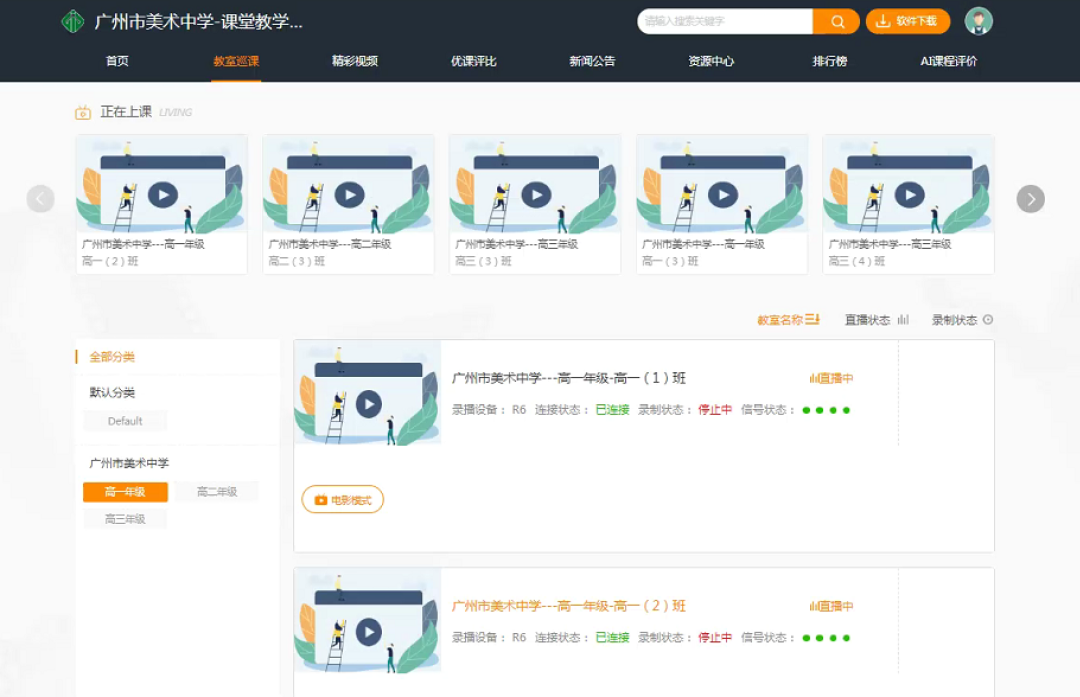
Task: Sort classrooms by 录制状态
Action: pyautogui.click(x=962, y=320)
